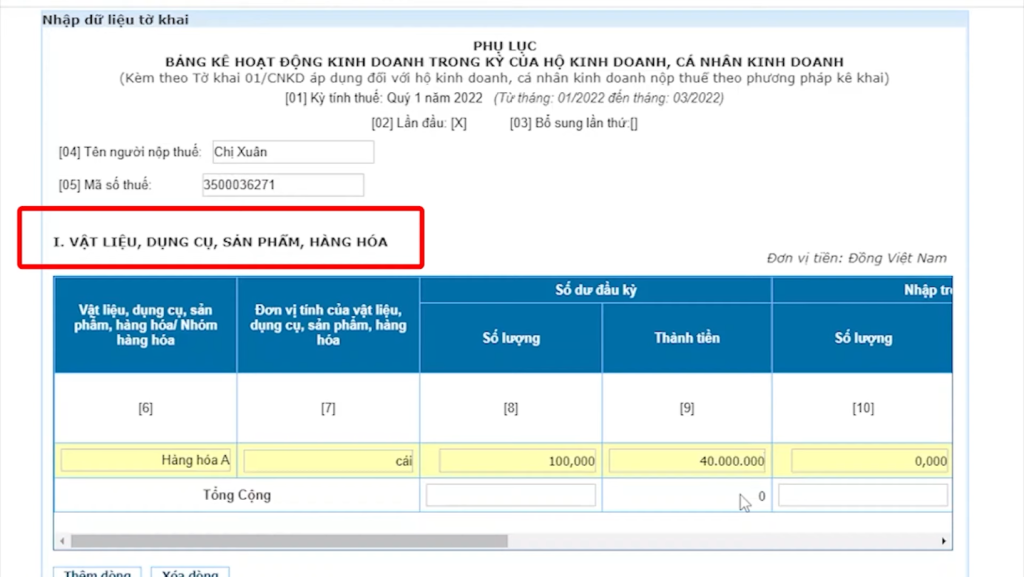The width and height of the screenshot is (1024, 577).
Task: Click the '[02] Lần đầu: [X]' text
Action: (419, 123)
